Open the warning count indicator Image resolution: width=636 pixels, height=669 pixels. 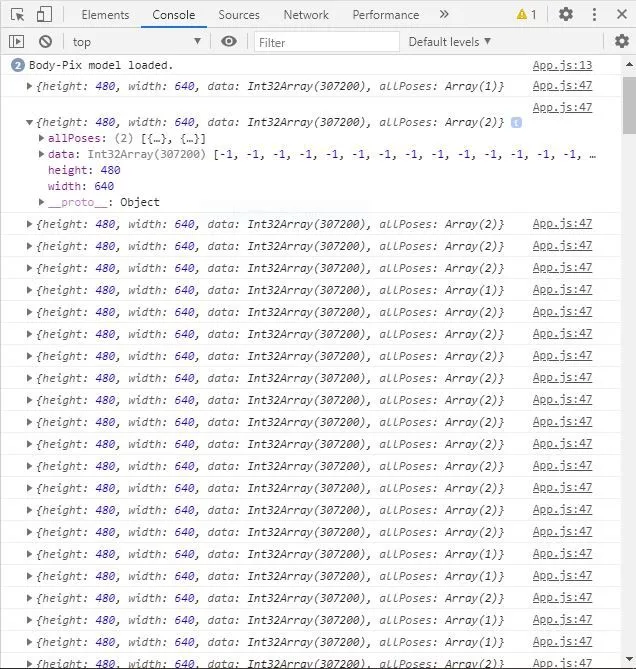tap(526, 15)
